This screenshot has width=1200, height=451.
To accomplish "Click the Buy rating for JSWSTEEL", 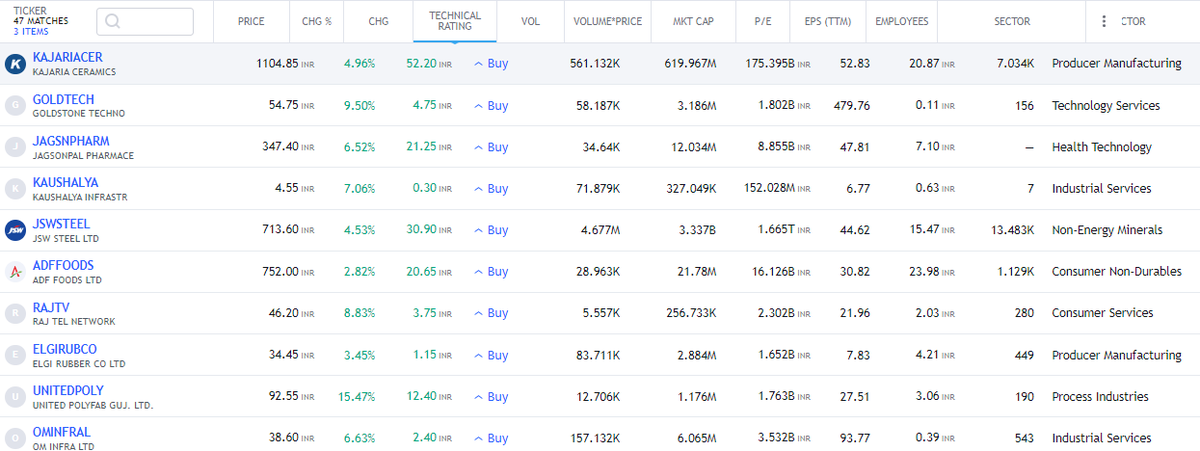I will point(491,230).
